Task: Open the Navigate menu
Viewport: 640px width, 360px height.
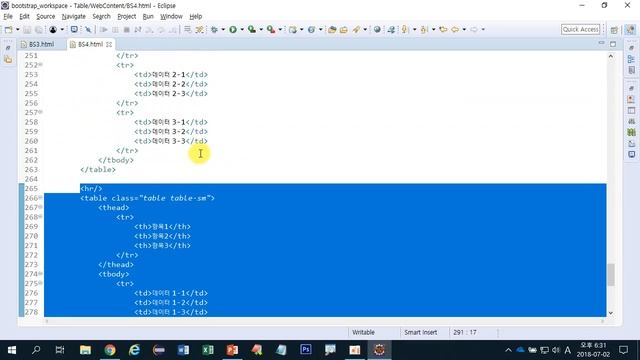Action: [73, 16]
